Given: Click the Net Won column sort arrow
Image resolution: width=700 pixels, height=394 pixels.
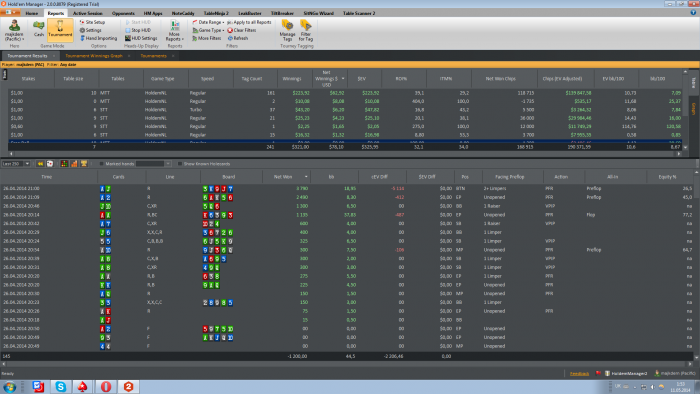Looking at the screenshot, I should pyautogui.click(x=306, y=177).
